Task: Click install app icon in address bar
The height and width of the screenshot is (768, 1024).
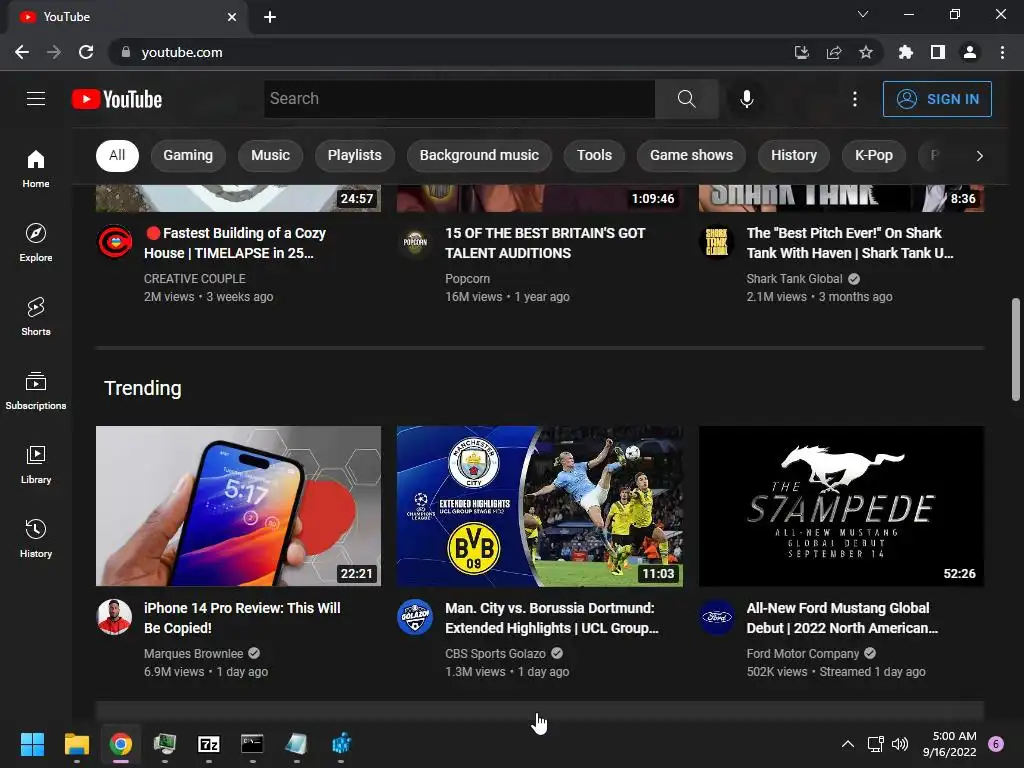Action: (802, 52)
